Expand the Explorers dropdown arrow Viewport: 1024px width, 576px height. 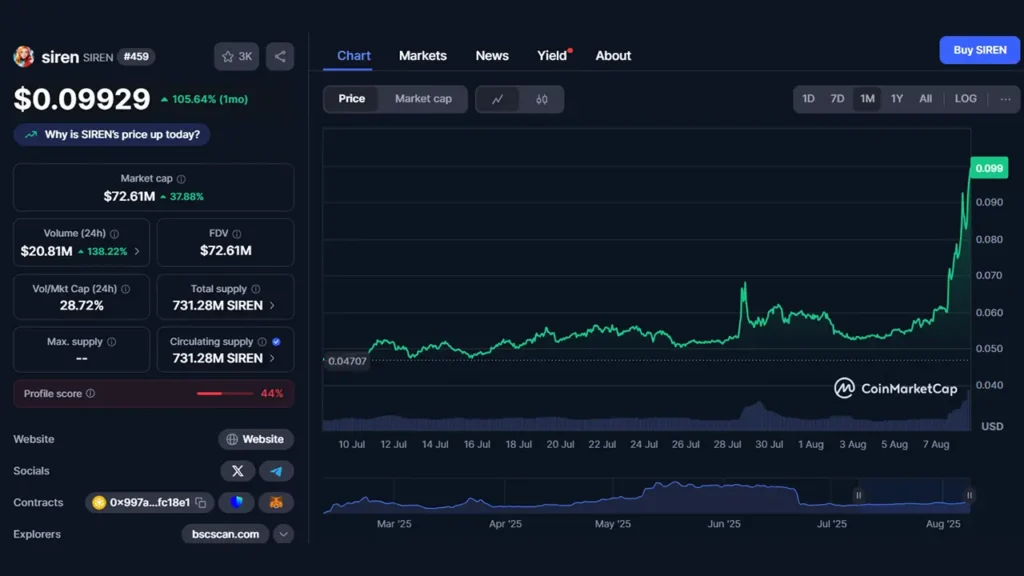point(283,534)
